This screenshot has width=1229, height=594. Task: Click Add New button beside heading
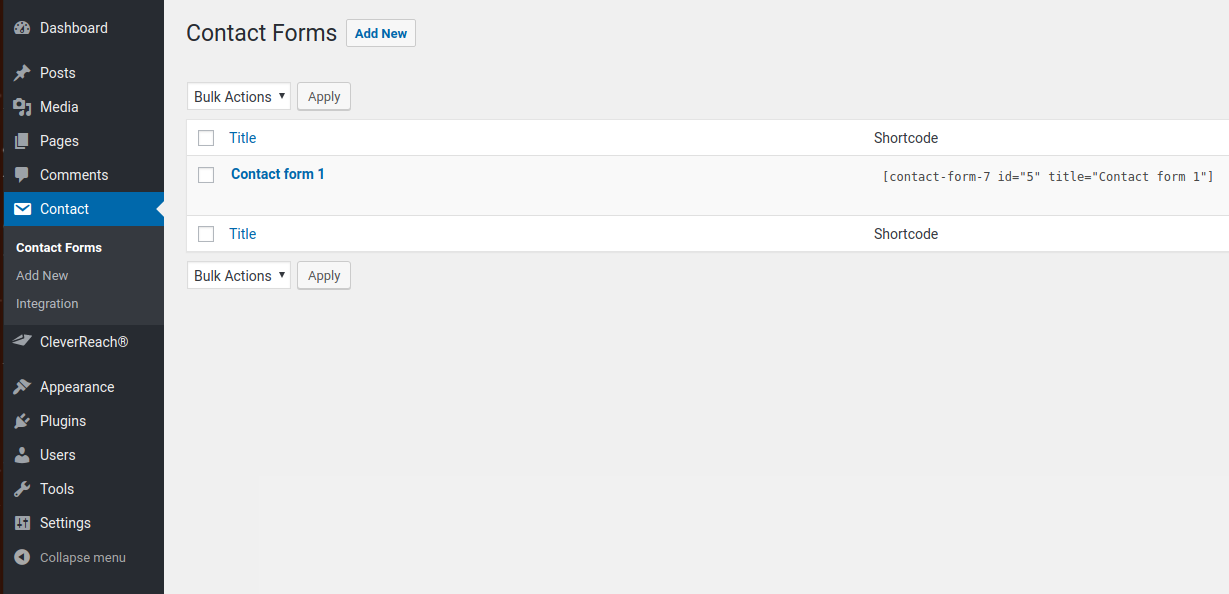click(381, 33)
